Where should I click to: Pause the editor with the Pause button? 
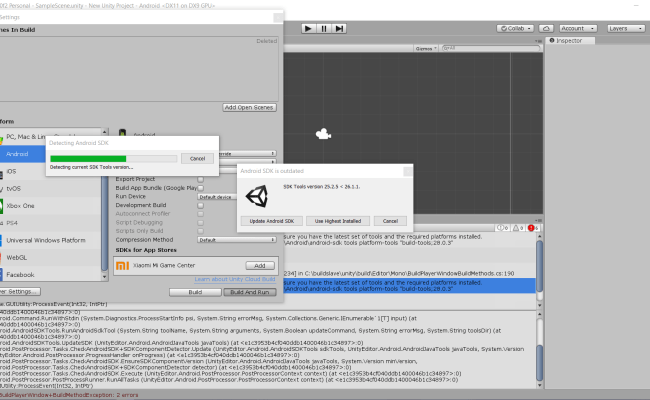coord(324,29)
